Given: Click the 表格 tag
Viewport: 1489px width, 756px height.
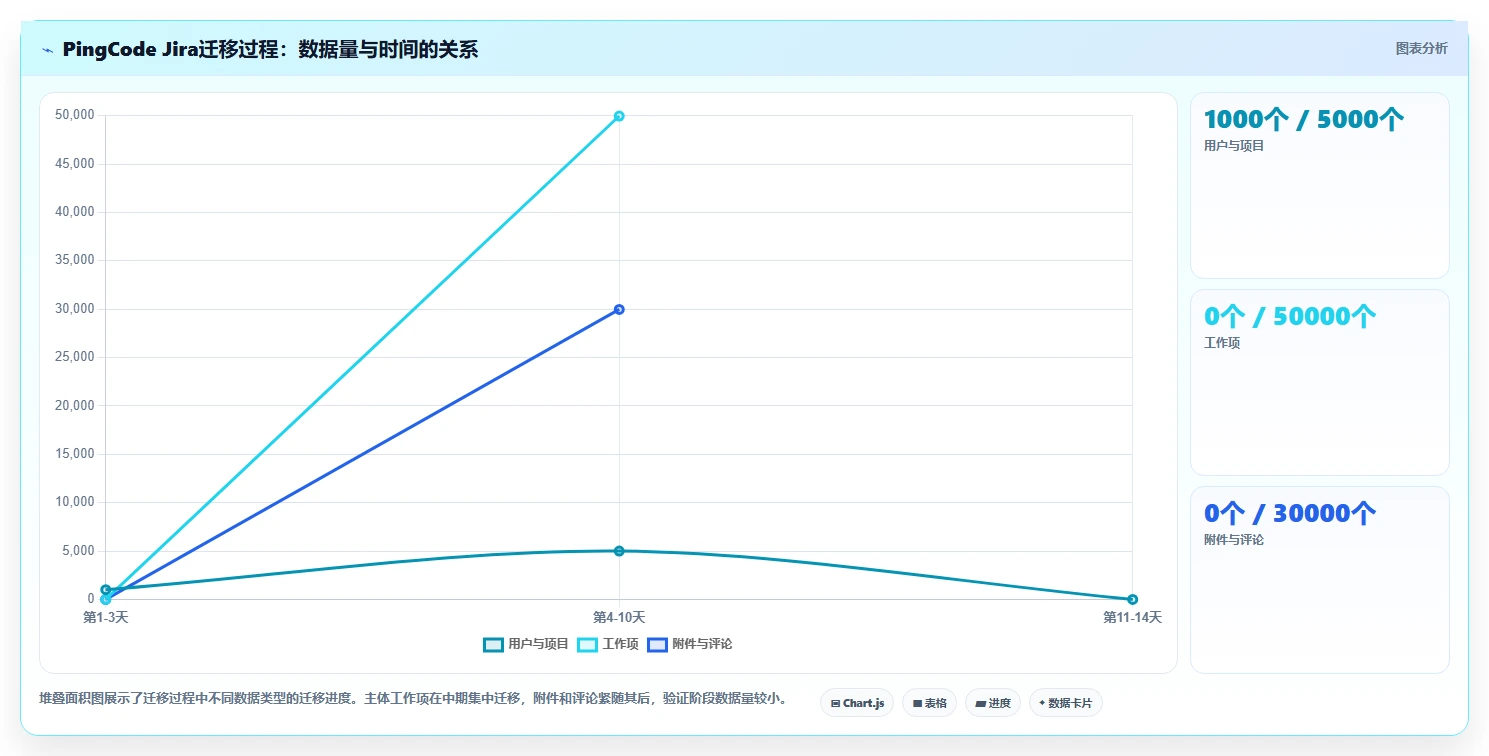Looking at the screenshot, I should coord(929,703).
